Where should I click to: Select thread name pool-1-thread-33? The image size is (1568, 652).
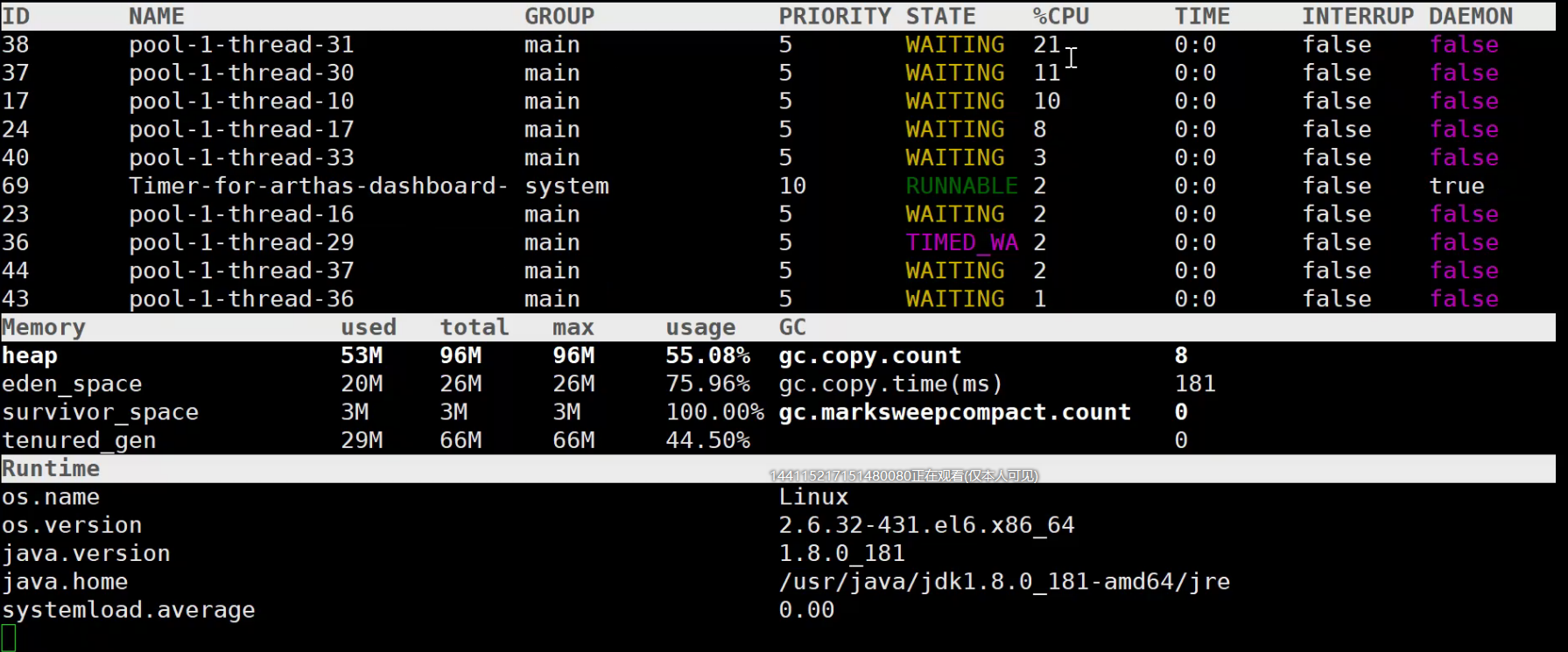(242, 158)
